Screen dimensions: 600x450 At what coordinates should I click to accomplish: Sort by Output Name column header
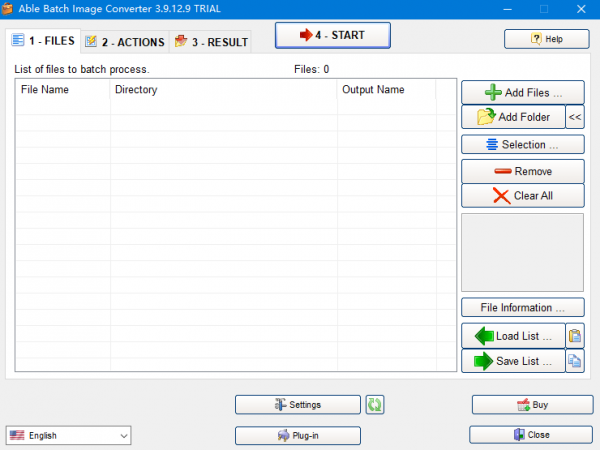coord(386,90)
